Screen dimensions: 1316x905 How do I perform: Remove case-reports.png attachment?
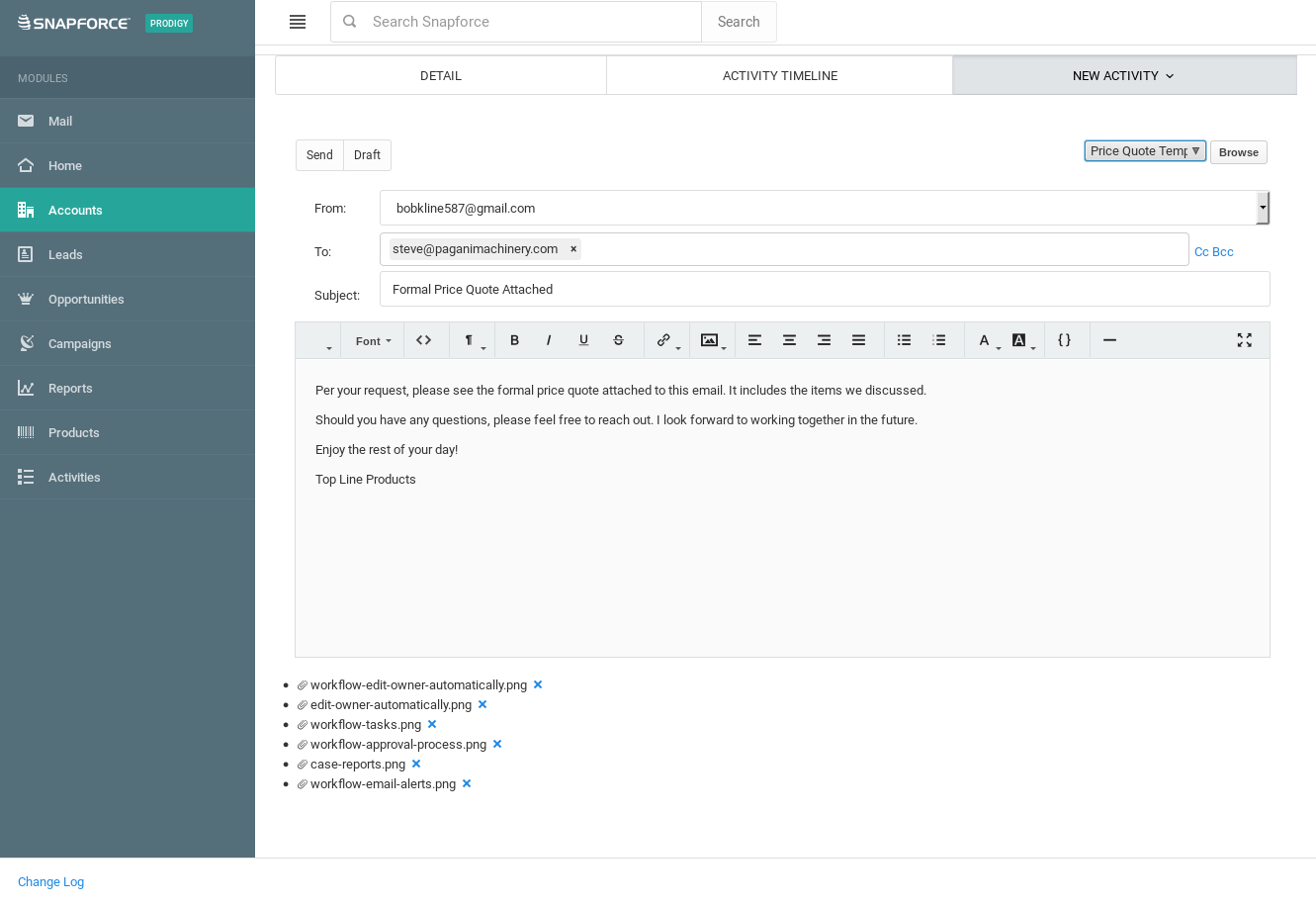[416, 764]
